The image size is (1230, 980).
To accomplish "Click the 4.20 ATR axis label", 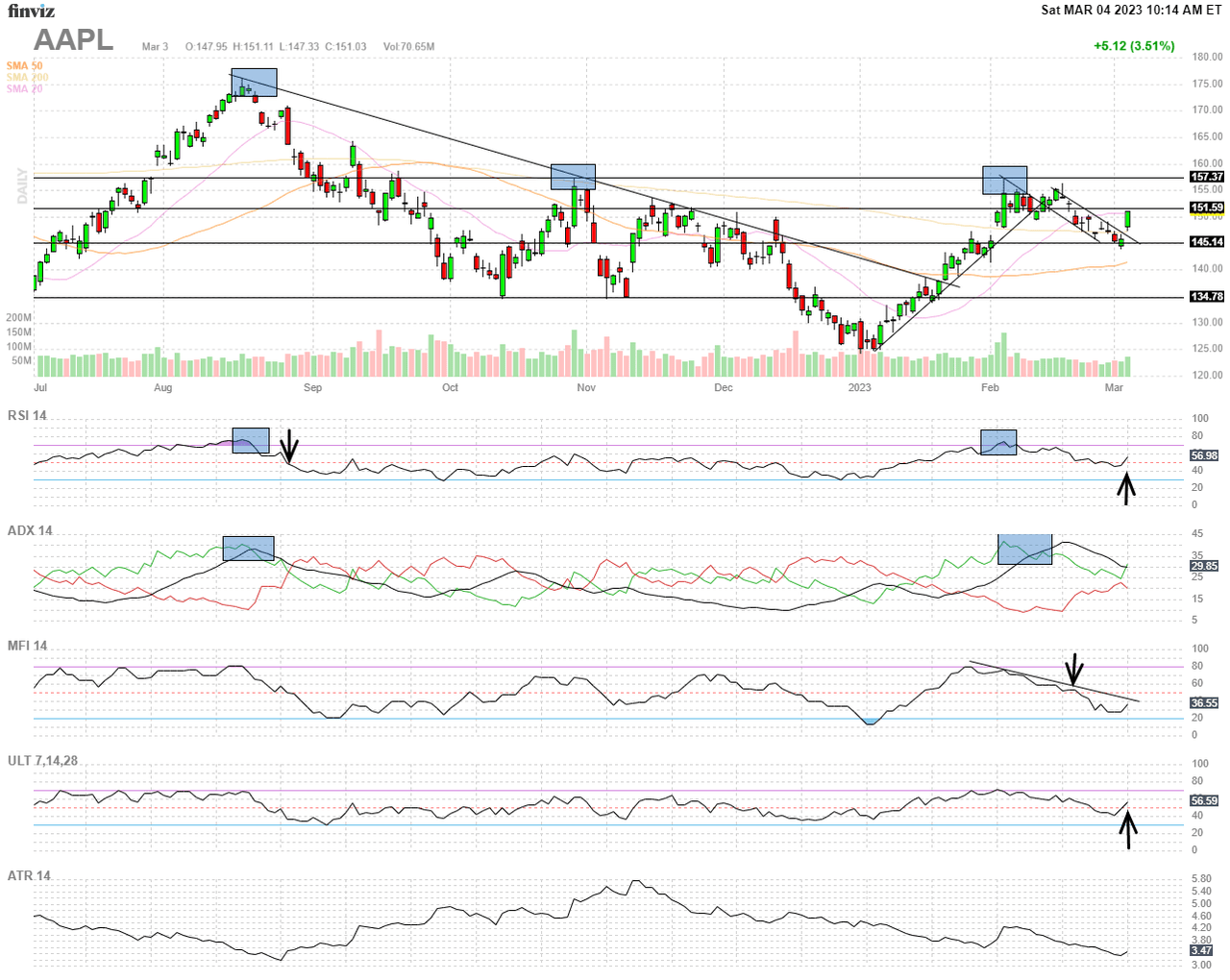I will click(x=1201, y=929).
